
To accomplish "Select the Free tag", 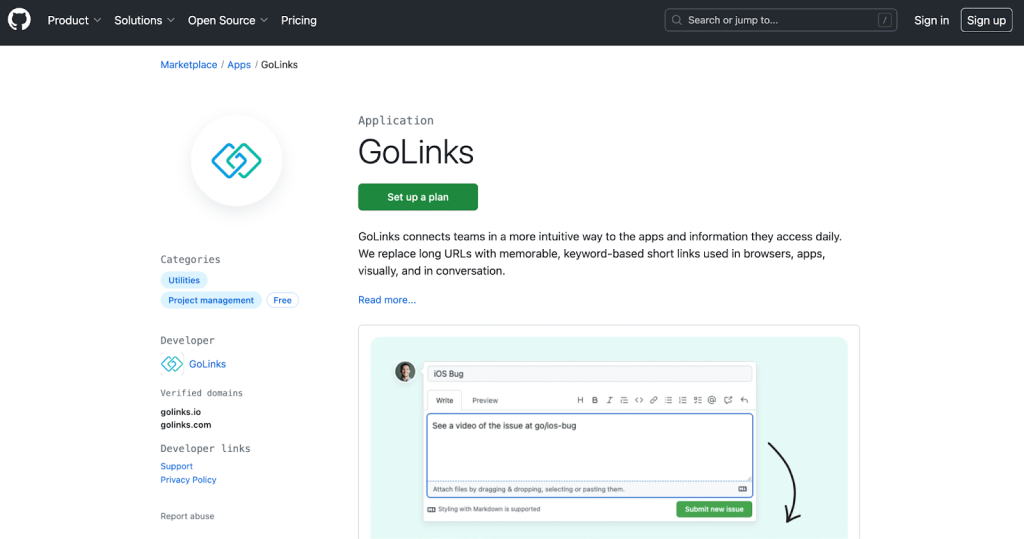I will [282, 300].
